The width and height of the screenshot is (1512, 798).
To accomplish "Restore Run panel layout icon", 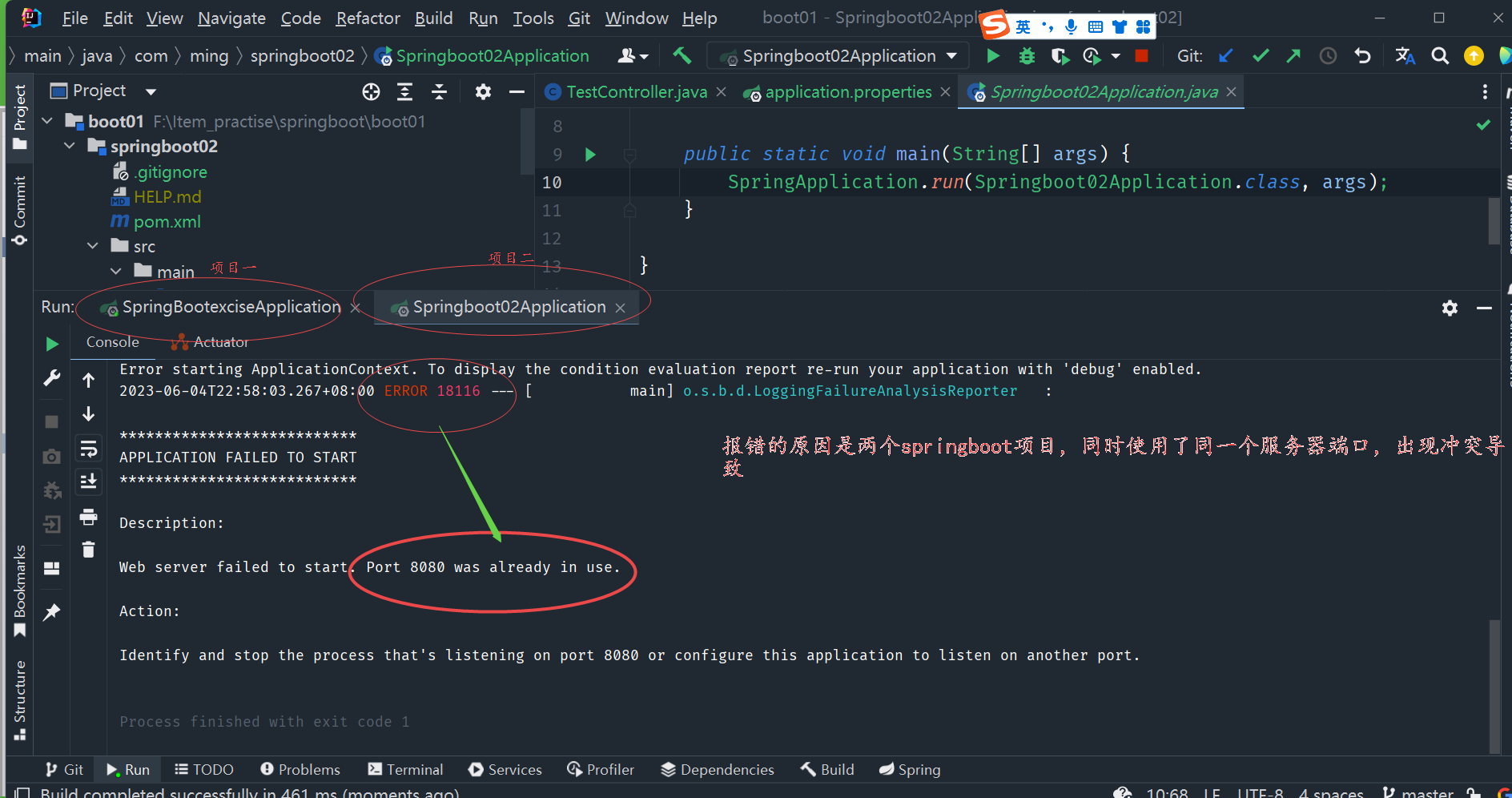I will click(x=52, y=568).
